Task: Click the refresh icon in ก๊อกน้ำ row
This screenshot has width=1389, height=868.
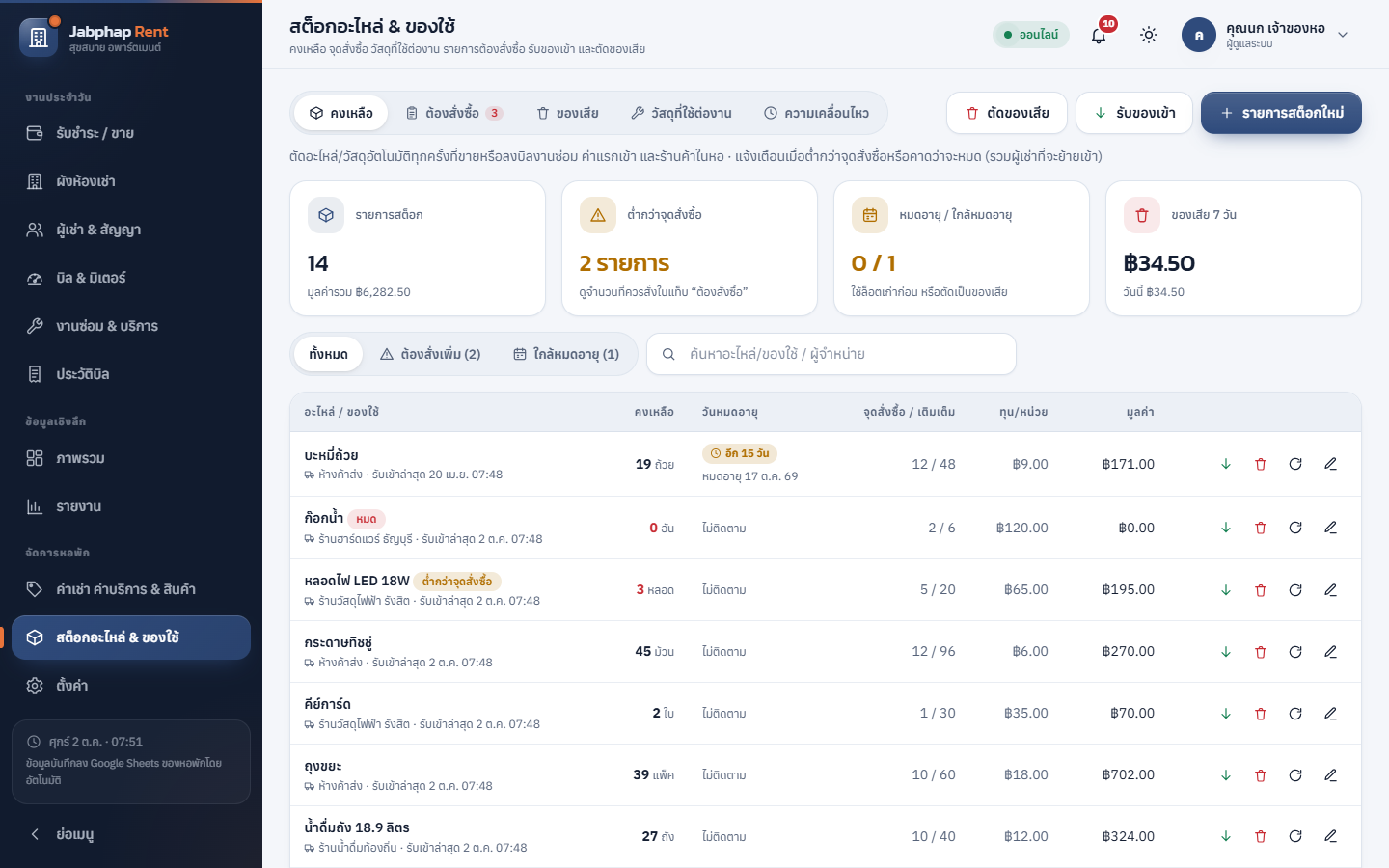Action: pyautogui.click(x=1295, y=528)
